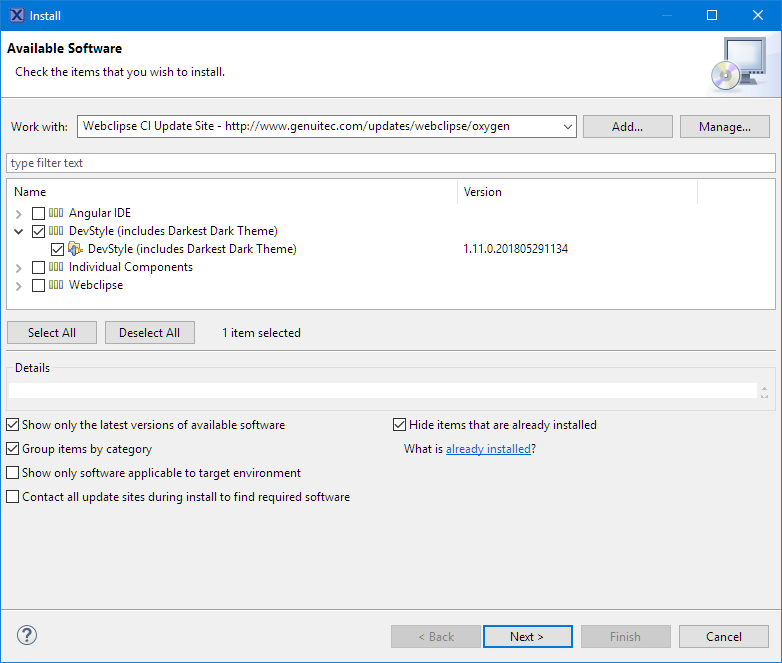Expand the Webclipse tree node
Image resolution: width=782 pixels, height=663 pixels.
pyautogui.click(x=19, y=286)
